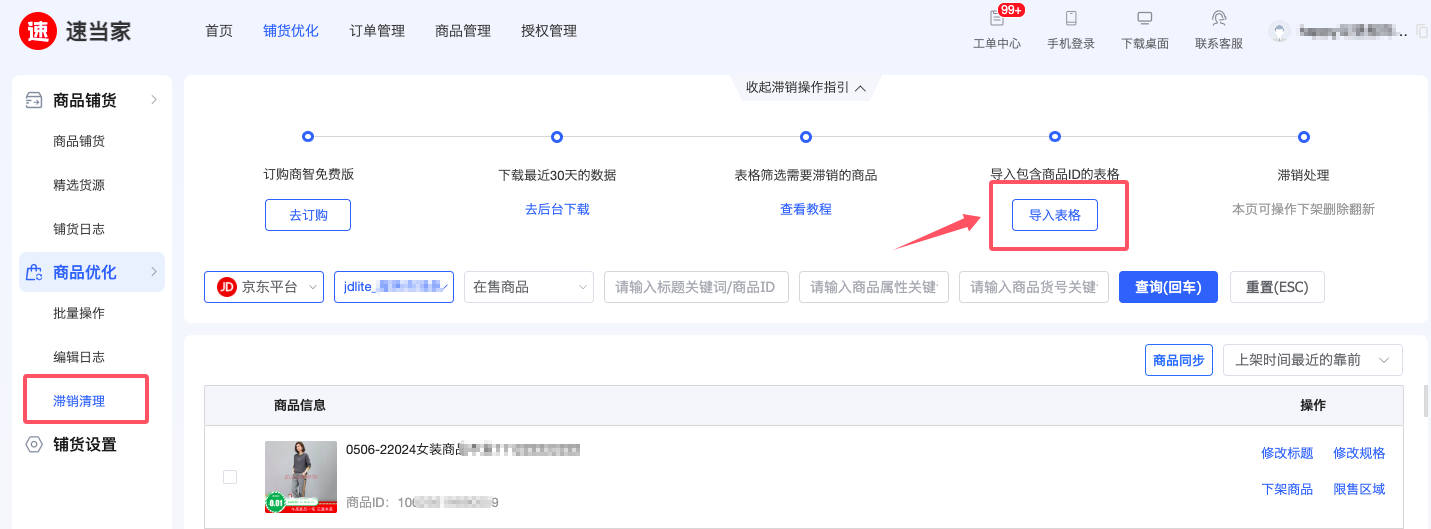The height and width of the screenshot is (529, 1431).
Task: Open the 工单中心 ticket icon
Action: [x=996, y=18]
